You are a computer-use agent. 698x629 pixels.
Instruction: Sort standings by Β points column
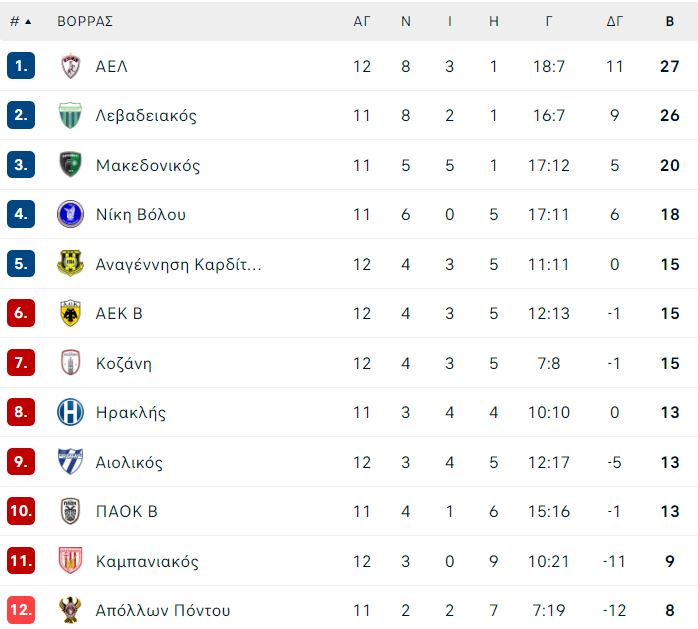pos(670,21)
